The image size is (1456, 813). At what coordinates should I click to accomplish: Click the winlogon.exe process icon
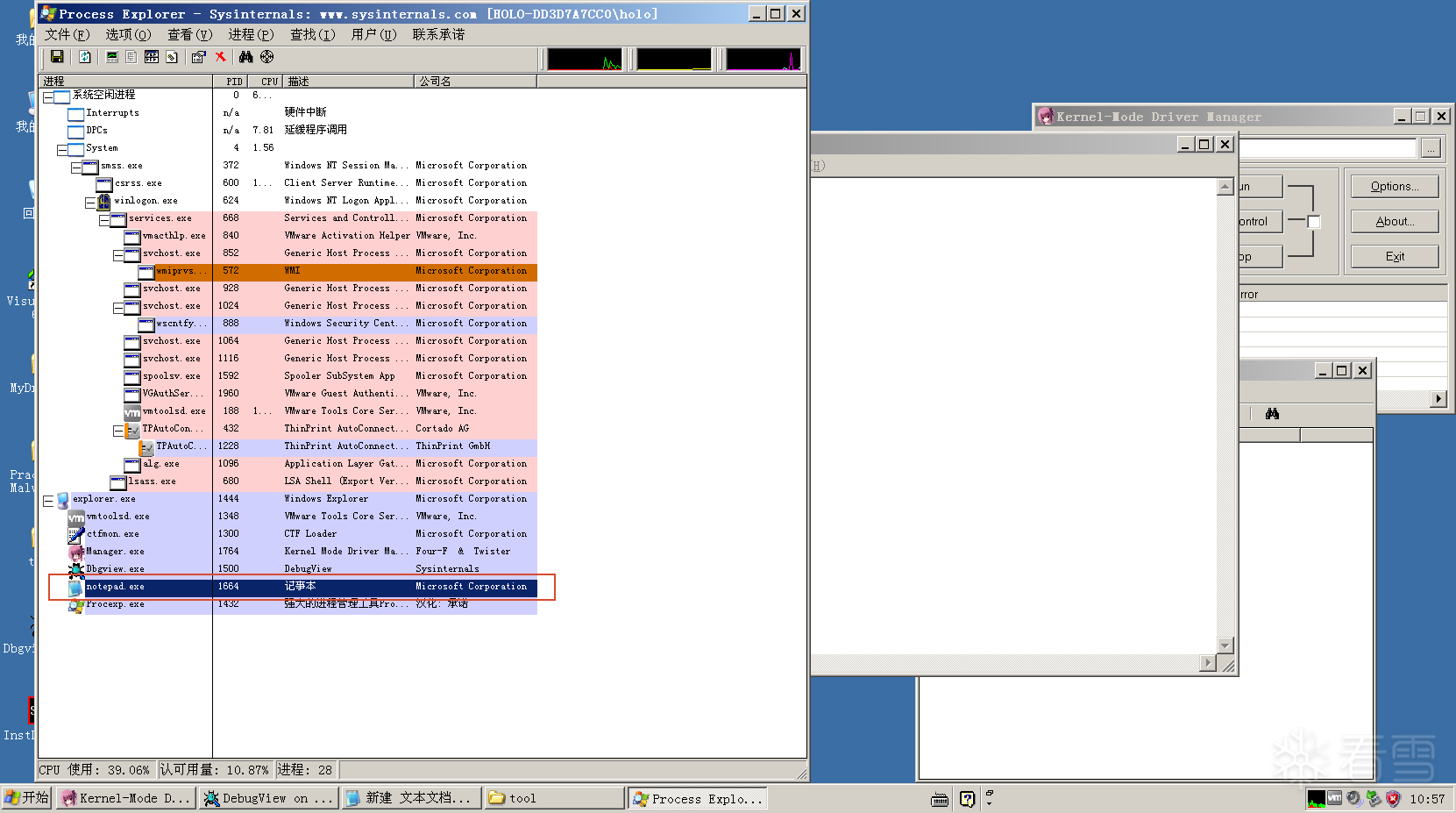coord(104,202)
